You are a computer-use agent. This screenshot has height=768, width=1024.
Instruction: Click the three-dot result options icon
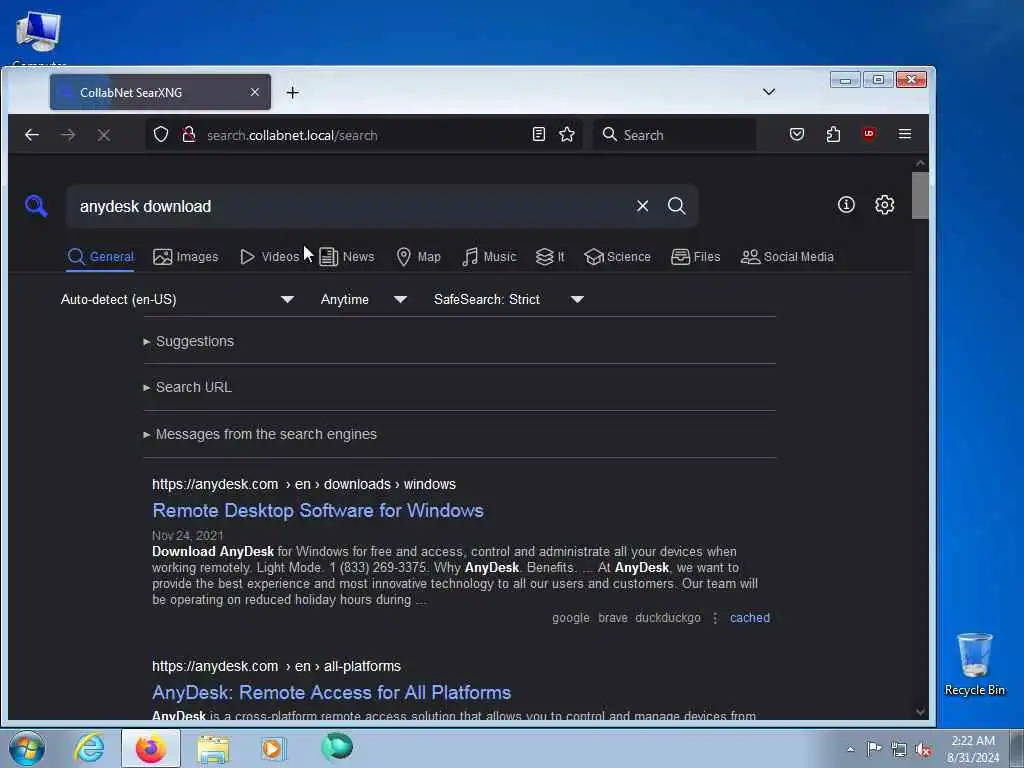(x=715, y=618)
